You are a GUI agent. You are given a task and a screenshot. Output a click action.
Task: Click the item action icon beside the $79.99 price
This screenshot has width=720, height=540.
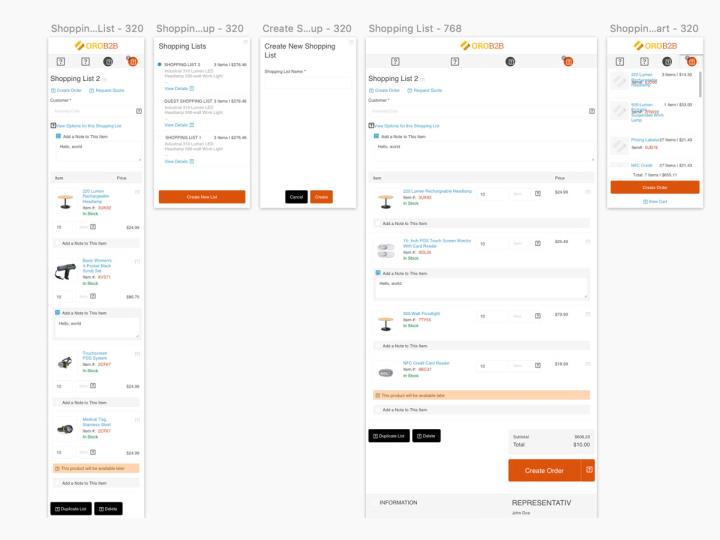coord(588,314)
